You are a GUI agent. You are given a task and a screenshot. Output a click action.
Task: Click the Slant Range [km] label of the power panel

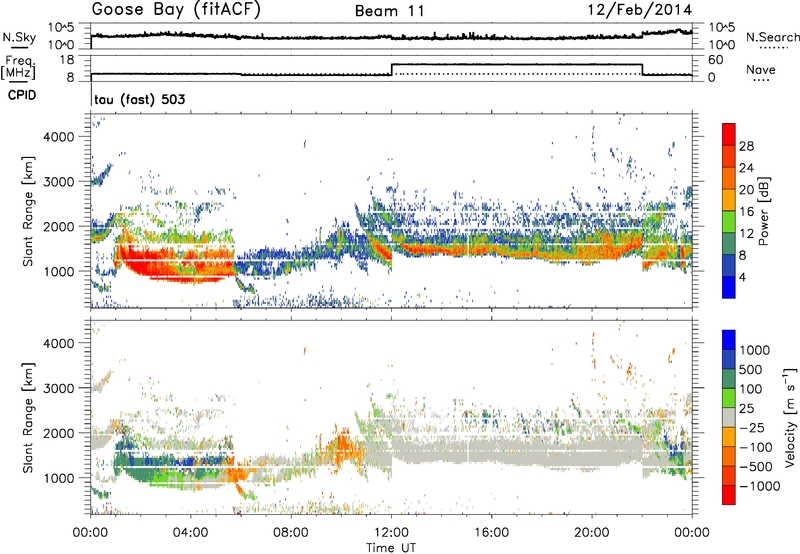[28, 211]
